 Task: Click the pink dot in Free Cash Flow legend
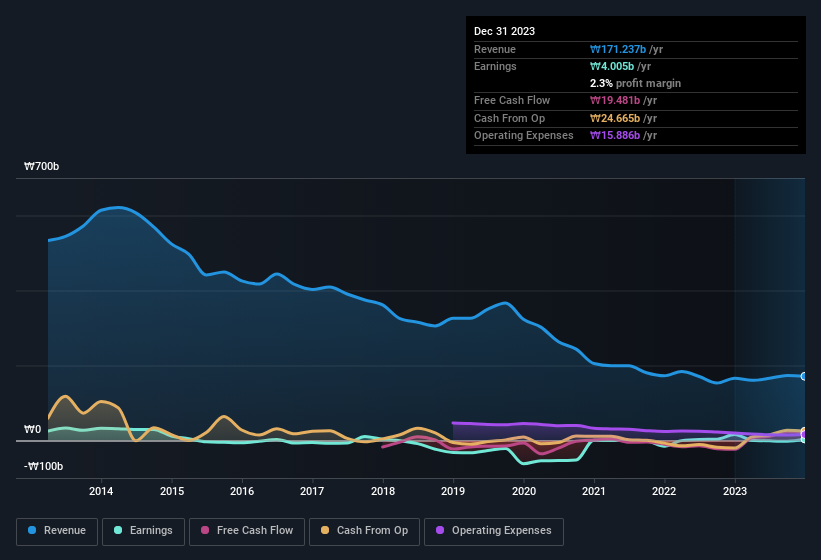[x=206, y=530]
